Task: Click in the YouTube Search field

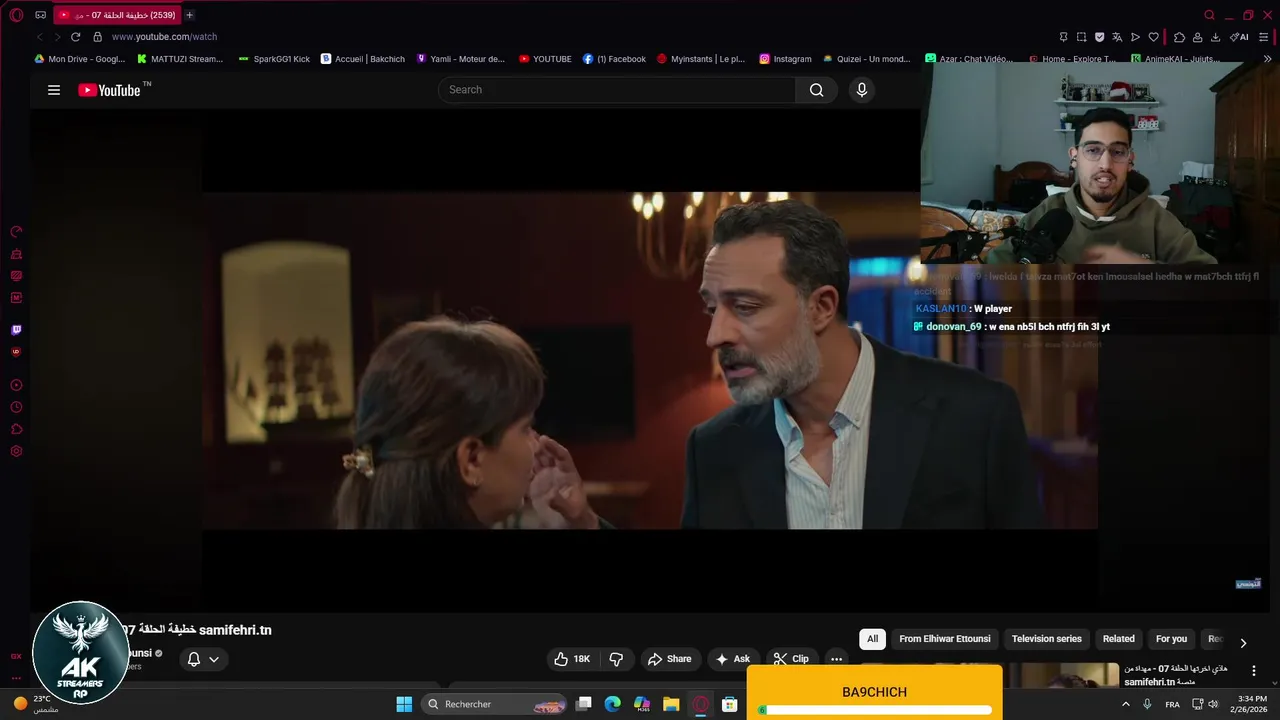Action: coord(617,90)
